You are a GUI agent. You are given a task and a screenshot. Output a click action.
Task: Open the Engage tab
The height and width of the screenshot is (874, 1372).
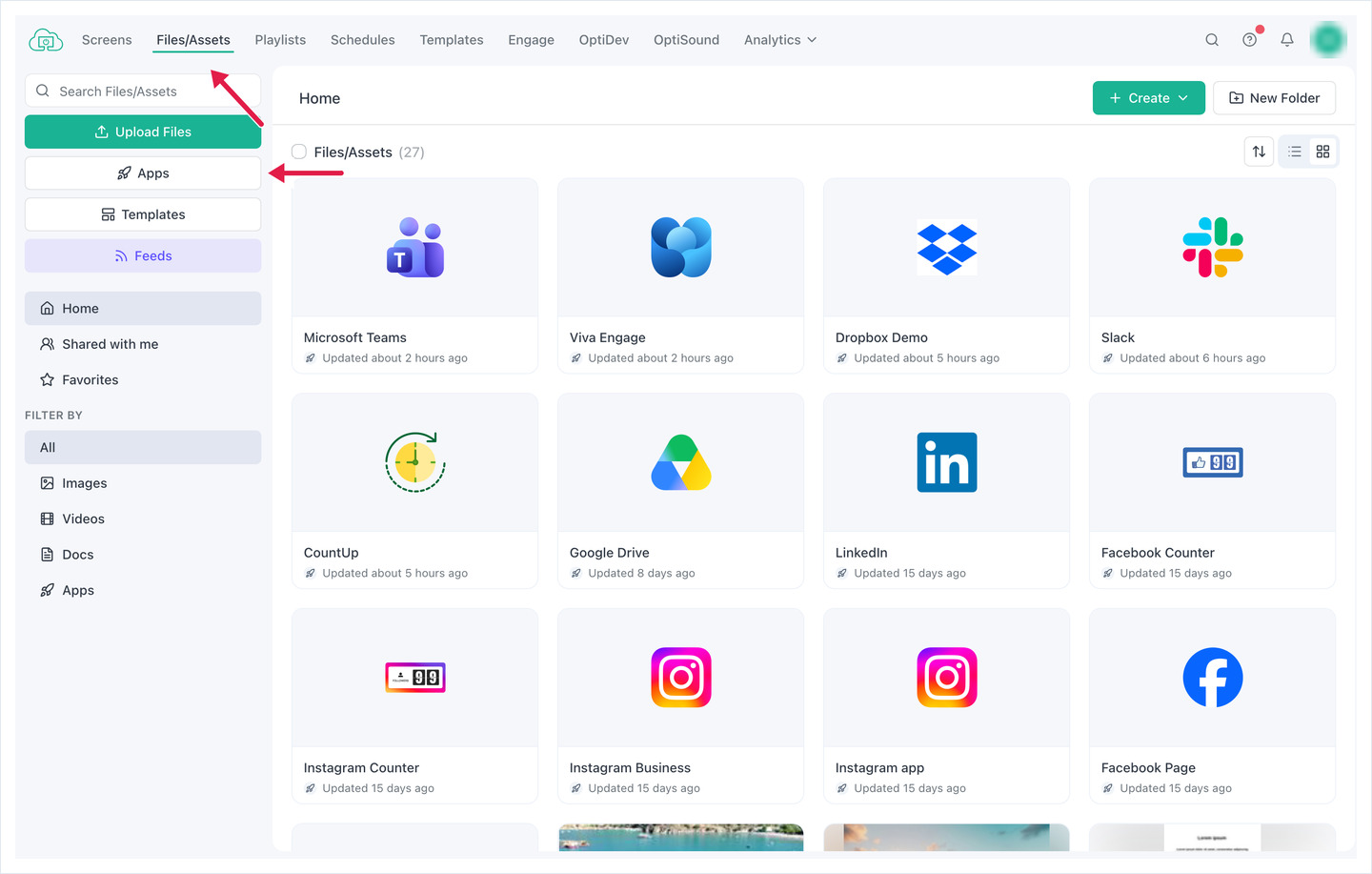pyautogui.click(x=531, y=40)
